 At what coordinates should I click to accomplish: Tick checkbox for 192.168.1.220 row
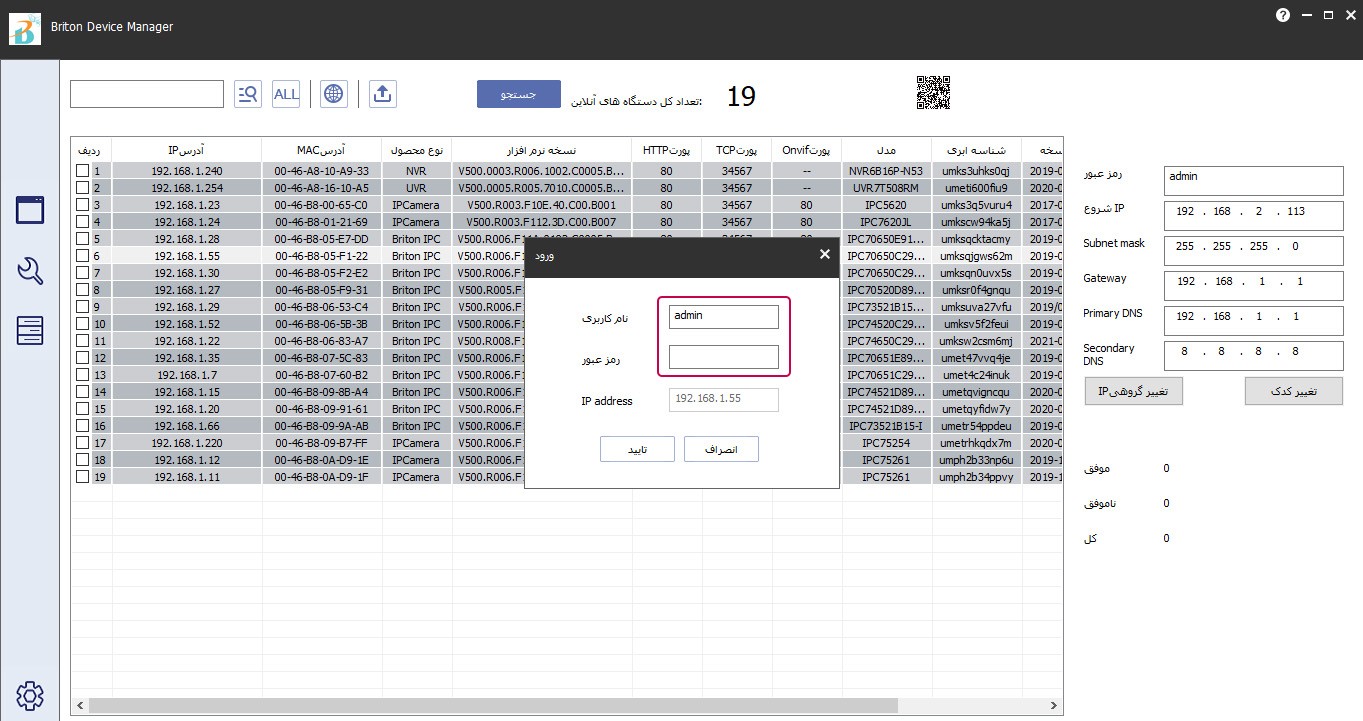pyautogui.click(x=82, y=443)
